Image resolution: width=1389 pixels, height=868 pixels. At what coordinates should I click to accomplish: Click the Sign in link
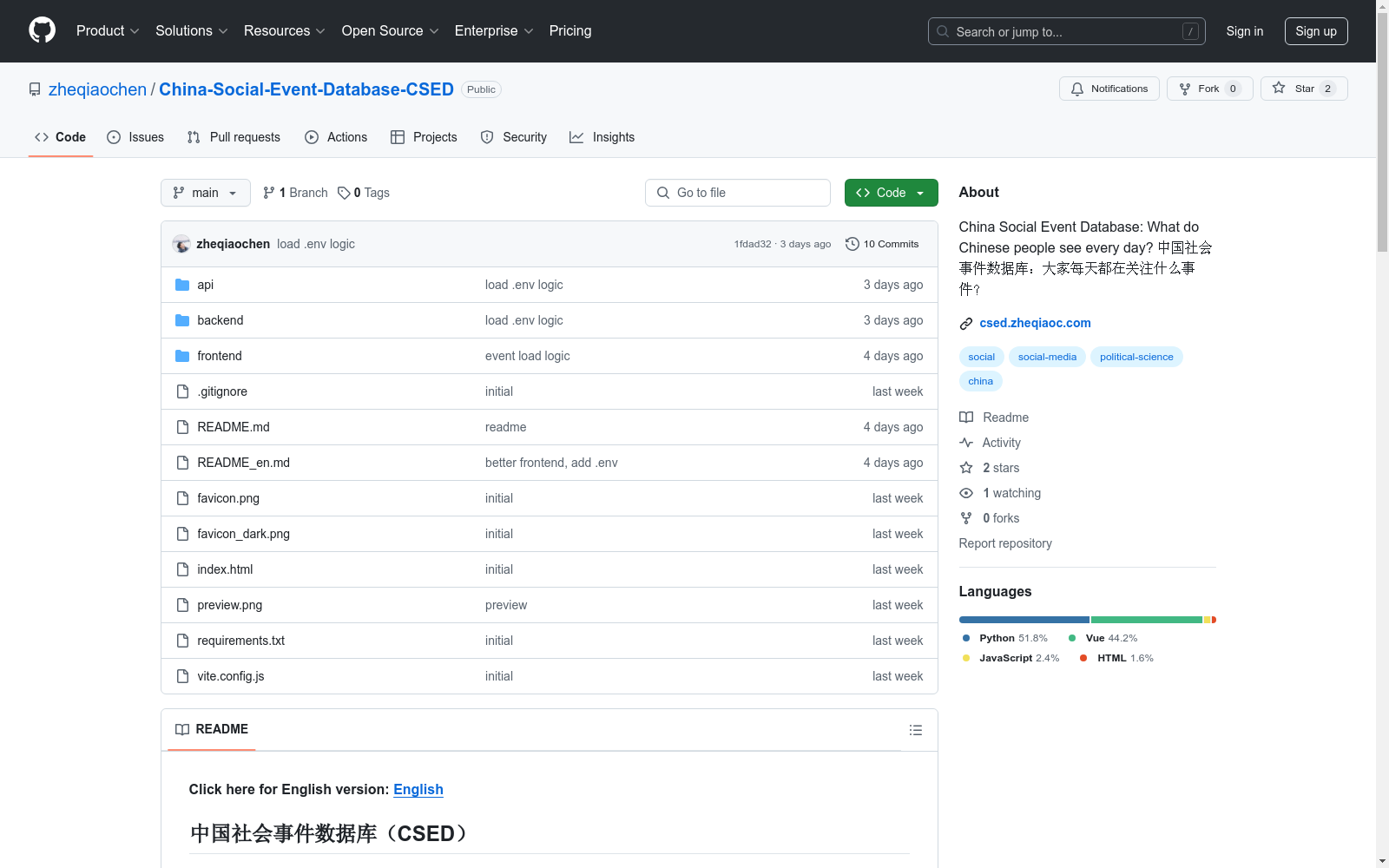coord(1244,31)
